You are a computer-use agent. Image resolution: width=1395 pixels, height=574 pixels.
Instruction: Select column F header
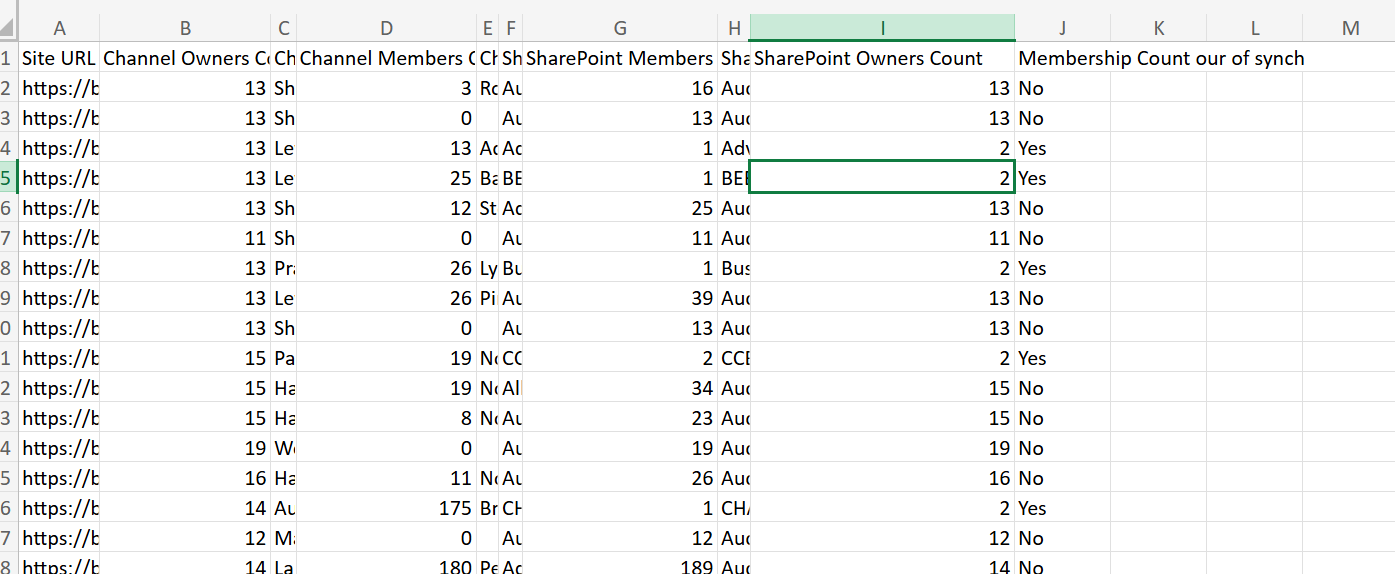(x=511, y=28)
